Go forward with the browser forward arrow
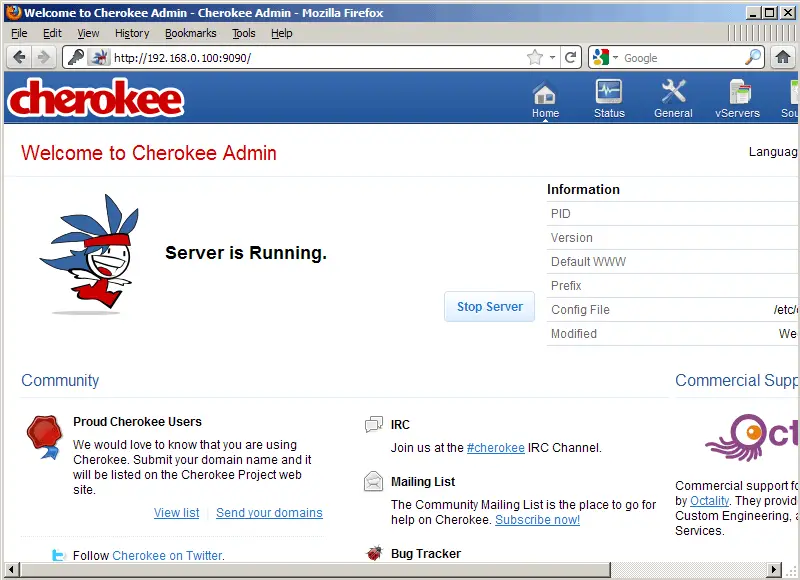Image resolution: width=800 pixels, height=580 pixels. pos(43,57)
